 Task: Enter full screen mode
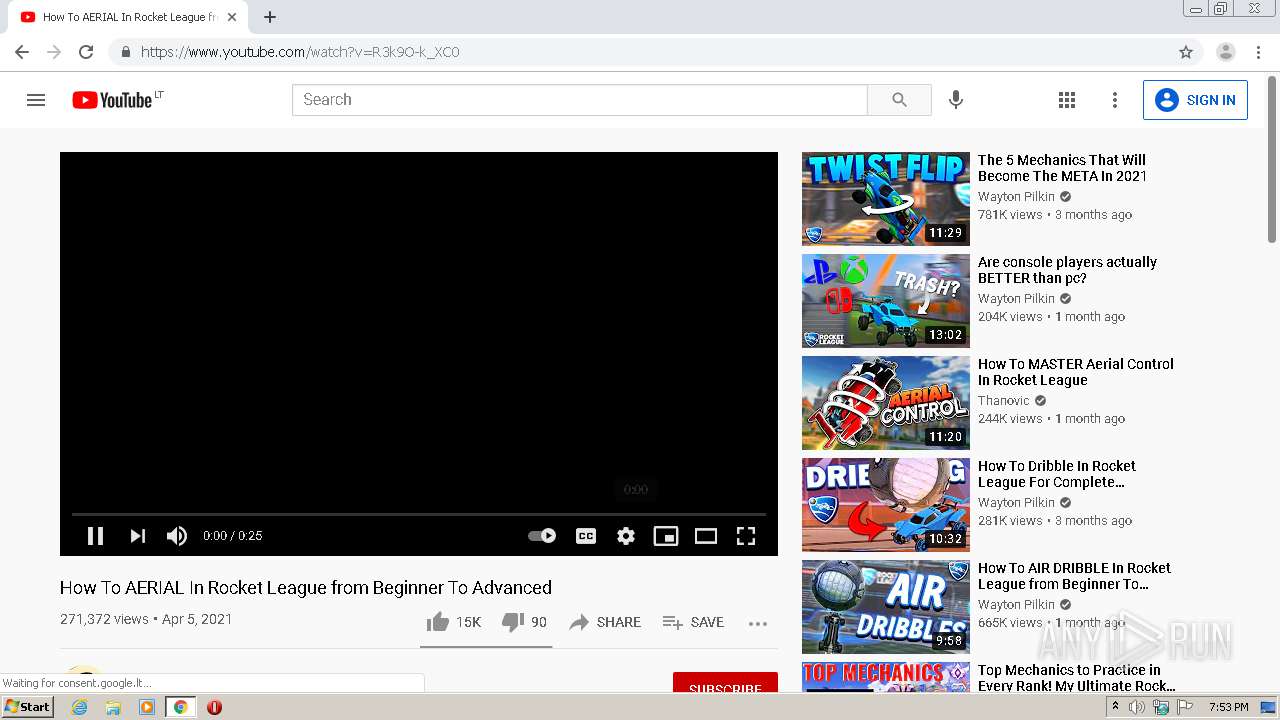click(x=746, y=536)
